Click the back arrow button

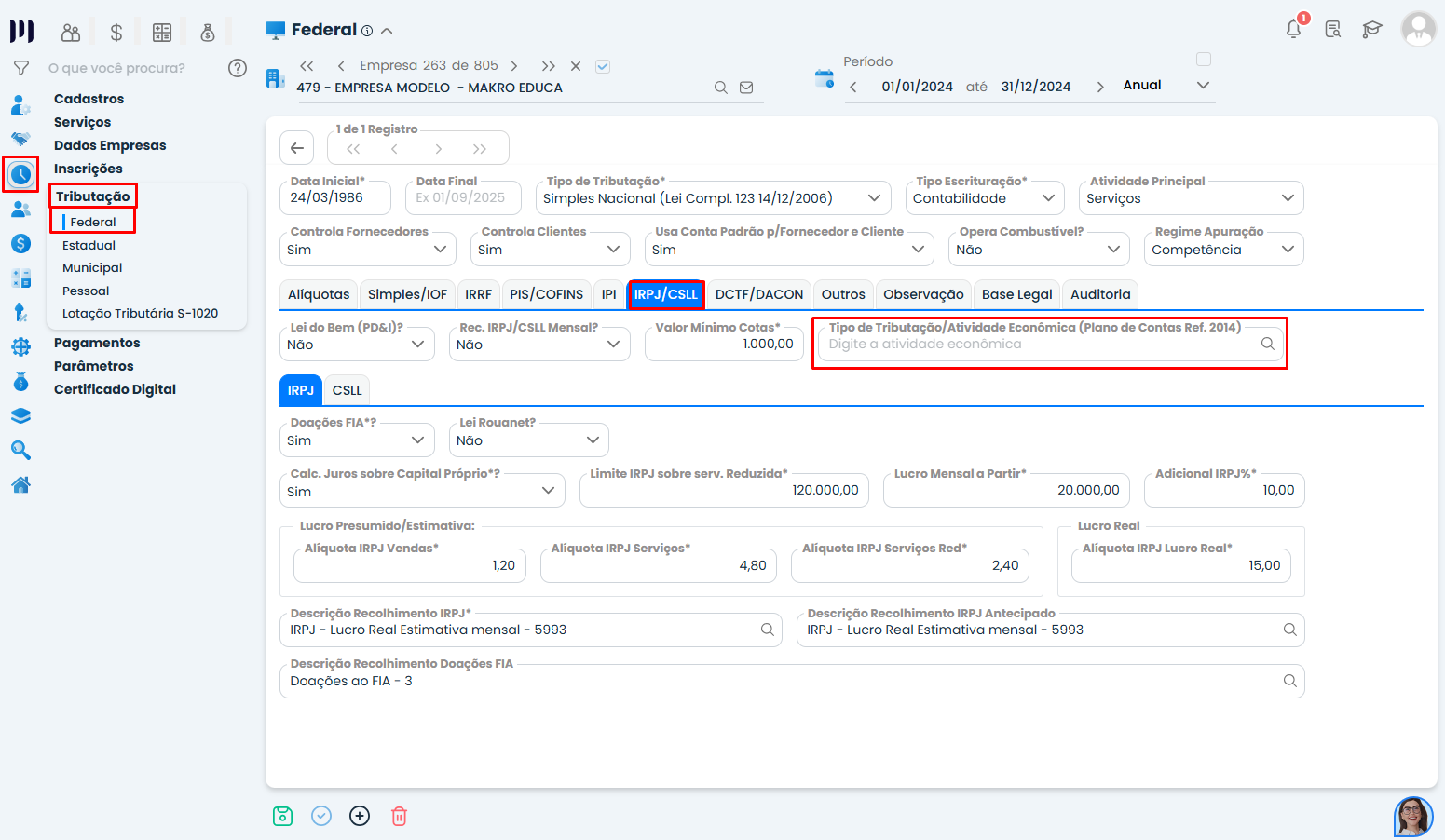(296, 148)
